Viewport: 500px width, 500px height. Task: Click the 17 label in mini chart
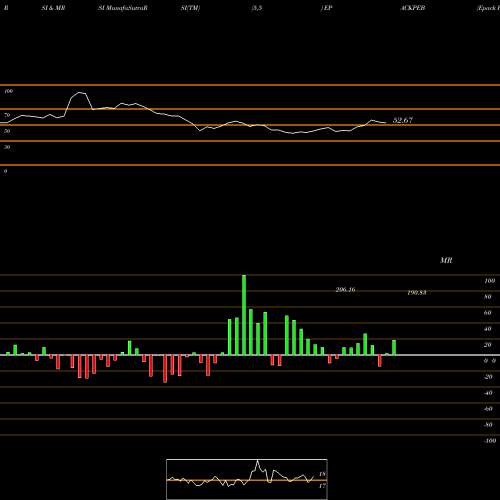(x=322, y=486)
